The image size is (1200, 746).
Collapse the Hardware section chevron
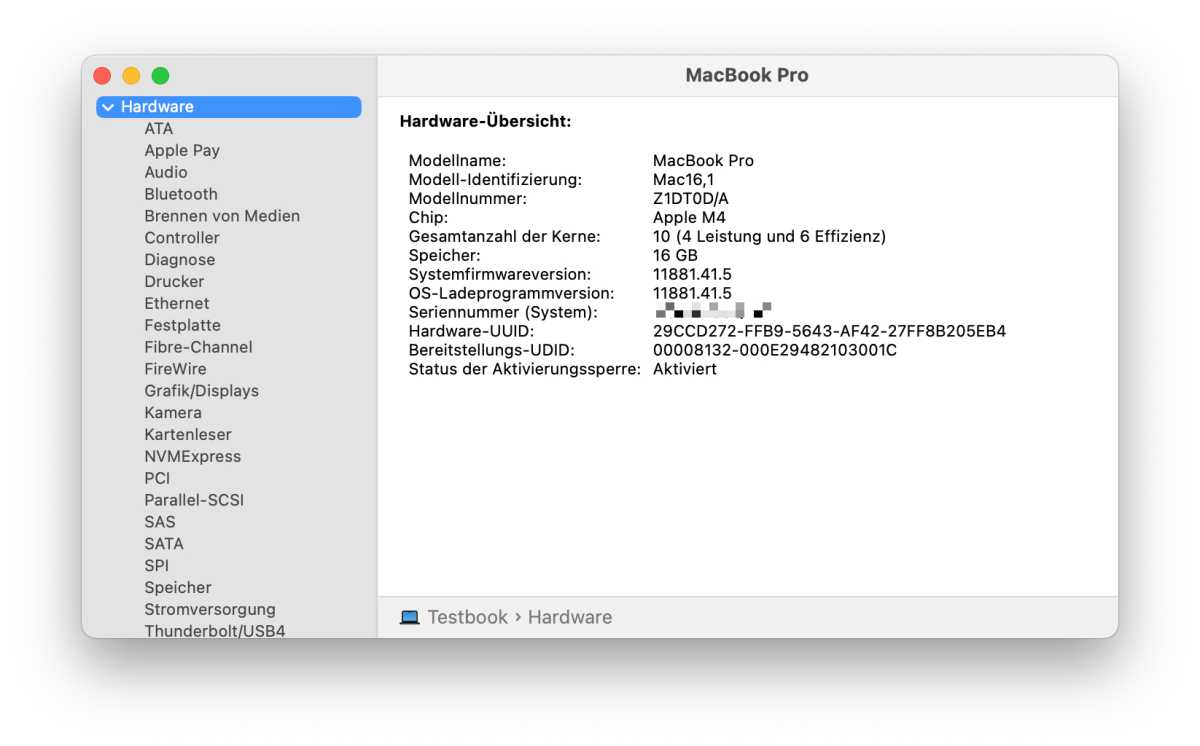pyautogui.click(x=108, y=107)
